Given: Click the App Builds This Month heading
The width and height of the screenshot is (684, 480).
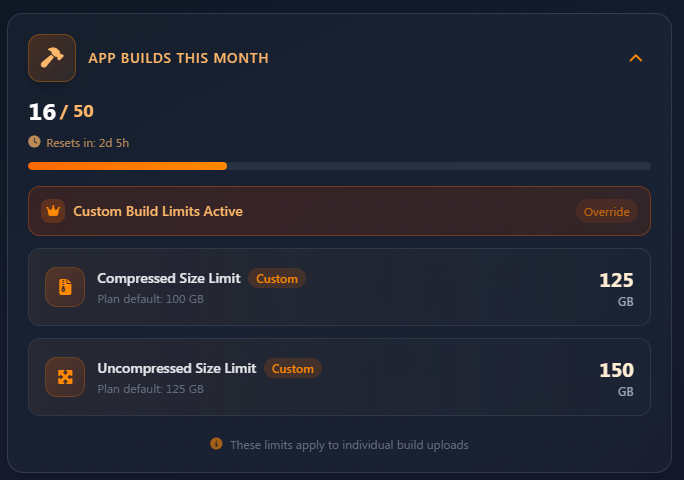Looking at the screenshot, I should coord(178,58).
